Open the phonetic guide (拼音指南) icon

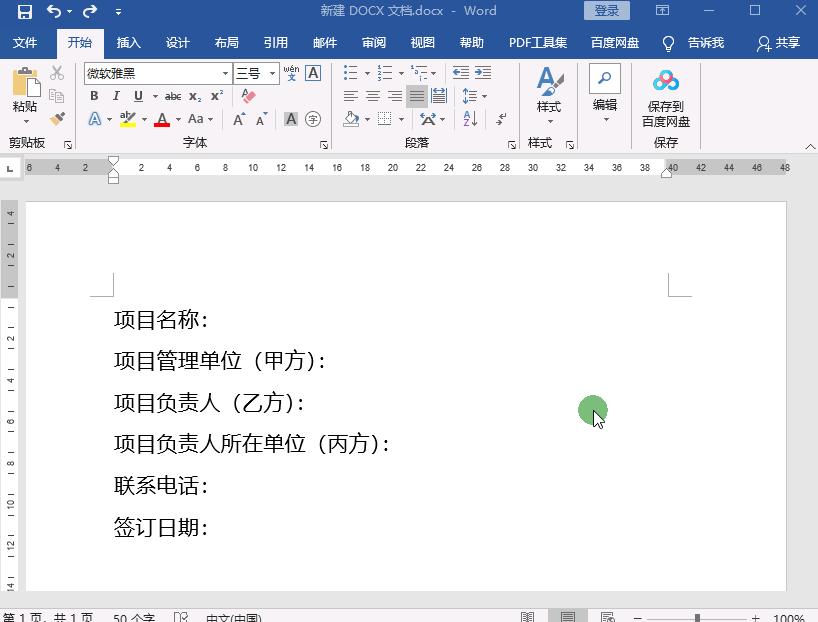point(290,74)
